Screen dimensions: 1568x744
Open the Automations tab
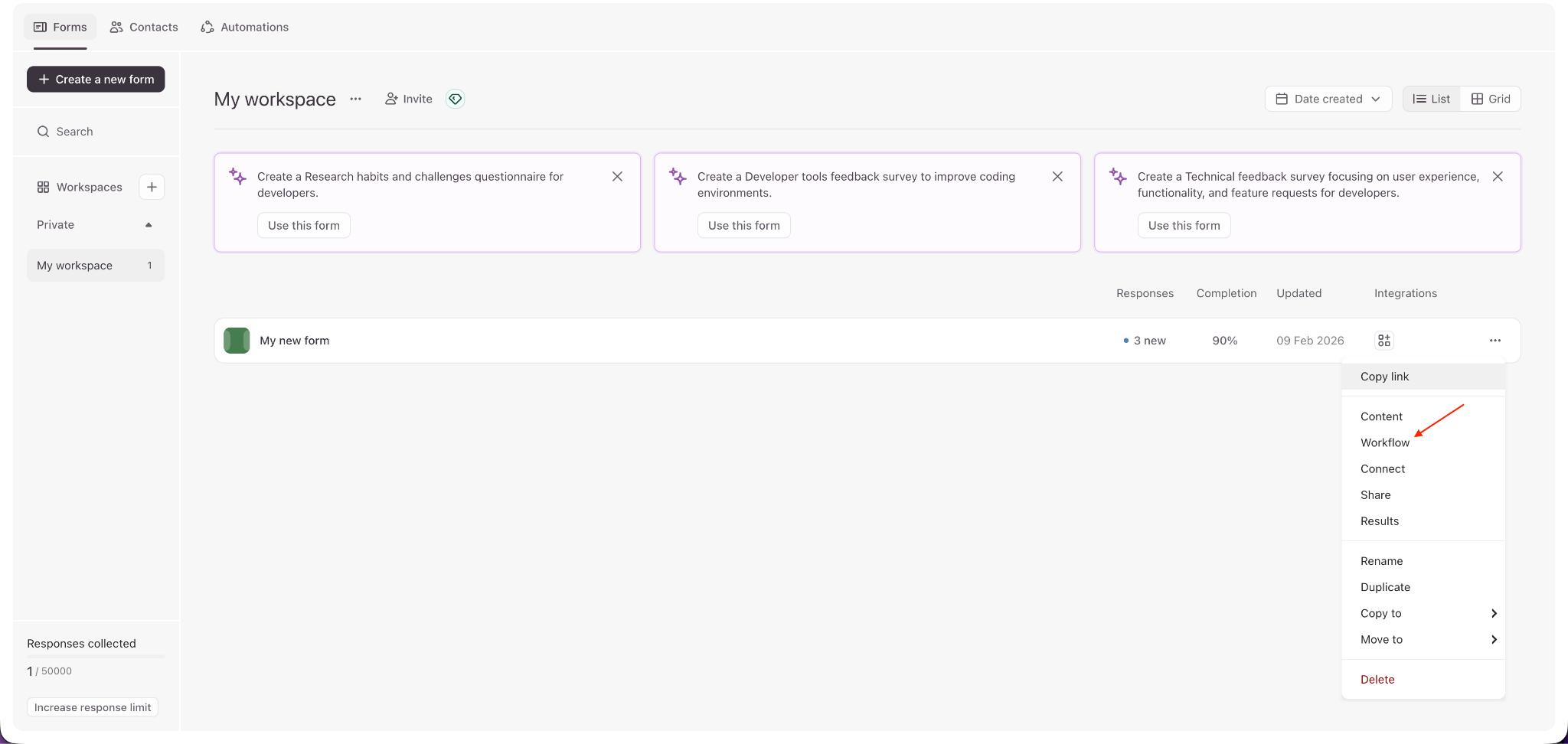click(245, 27)
